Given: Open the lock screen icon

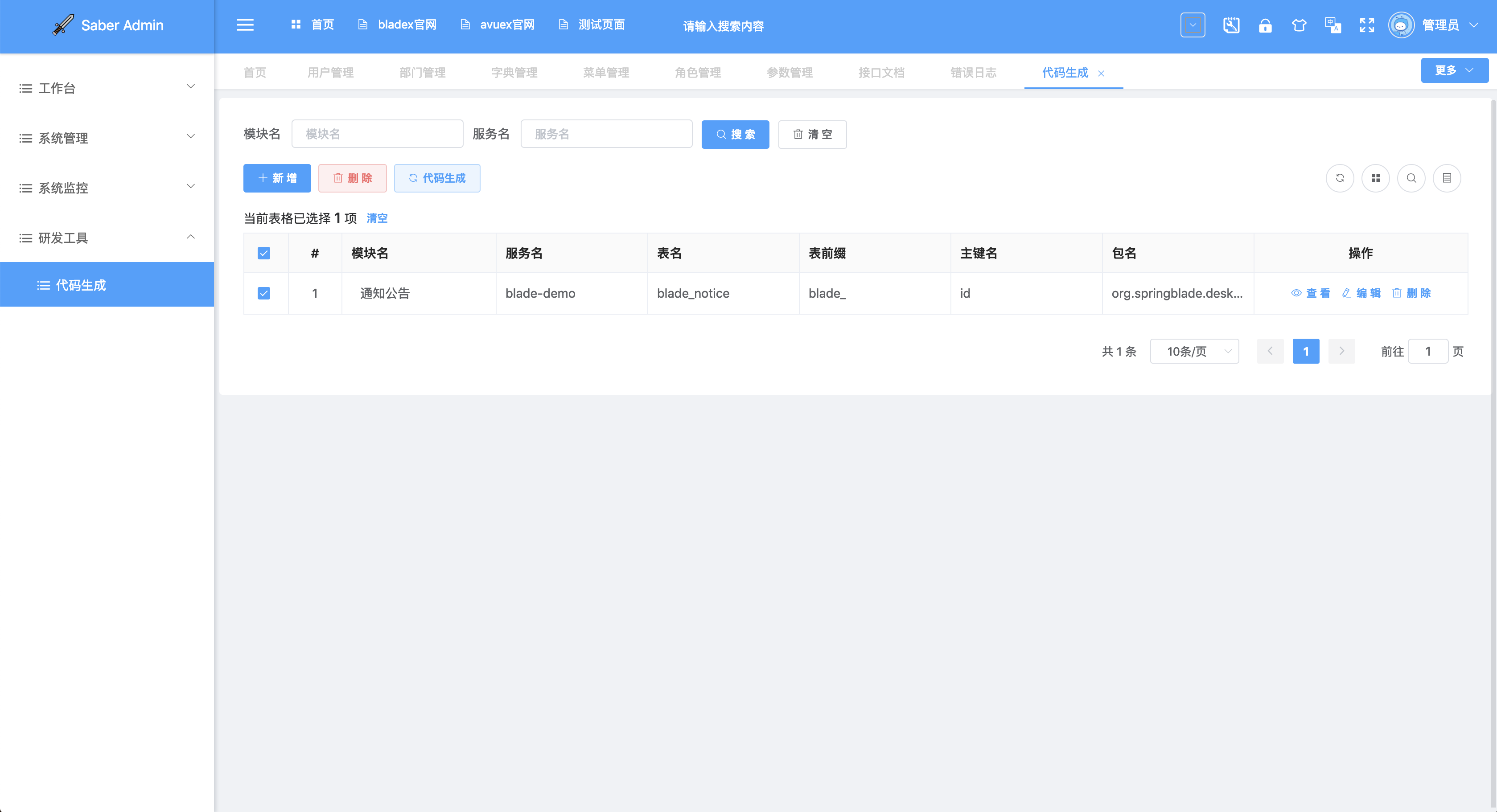Looking at the screenshot, I should coord(1265,25).
